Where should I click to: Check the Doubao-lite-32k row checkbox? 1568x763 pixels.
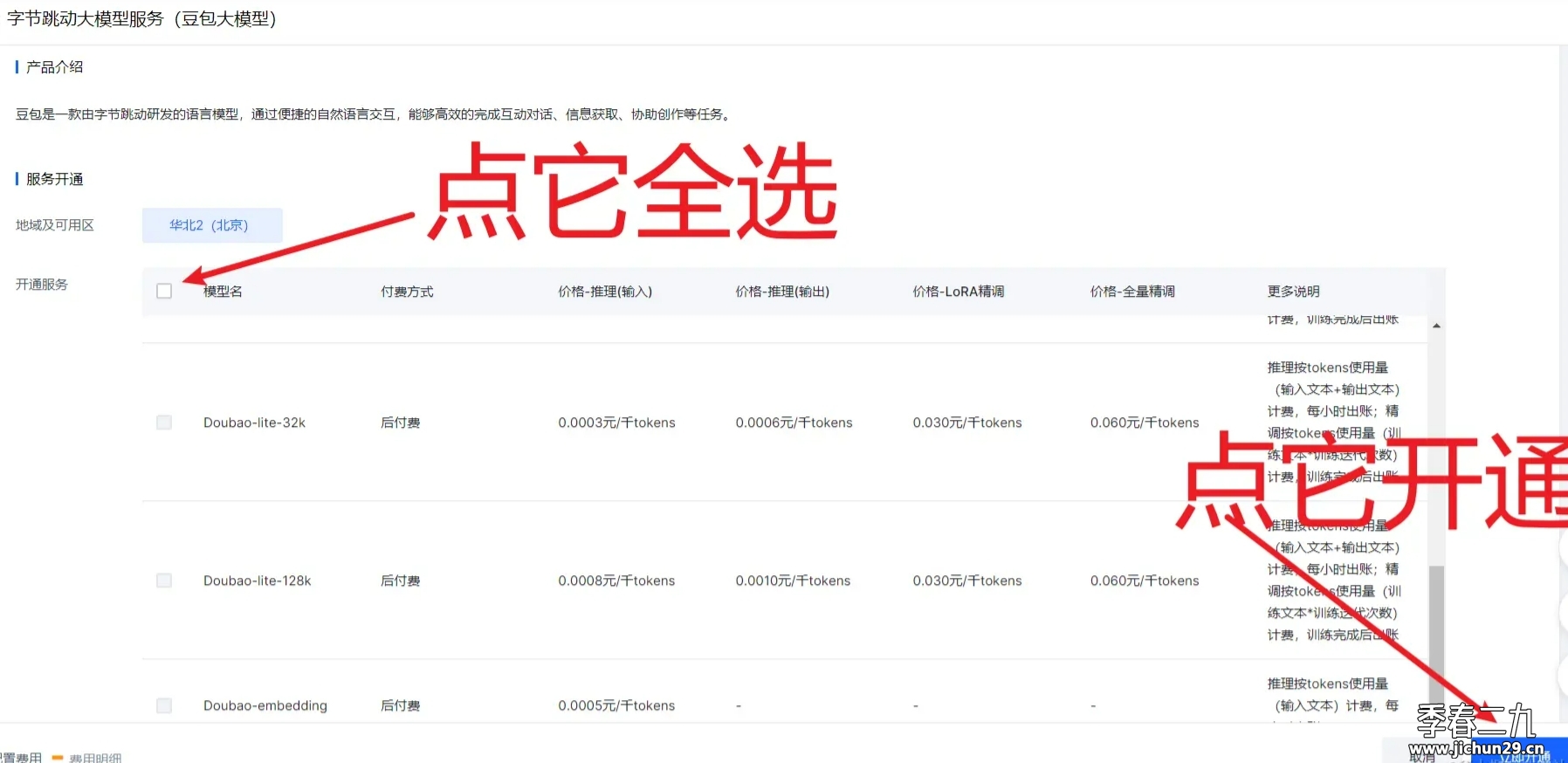(x=164, y=423)
